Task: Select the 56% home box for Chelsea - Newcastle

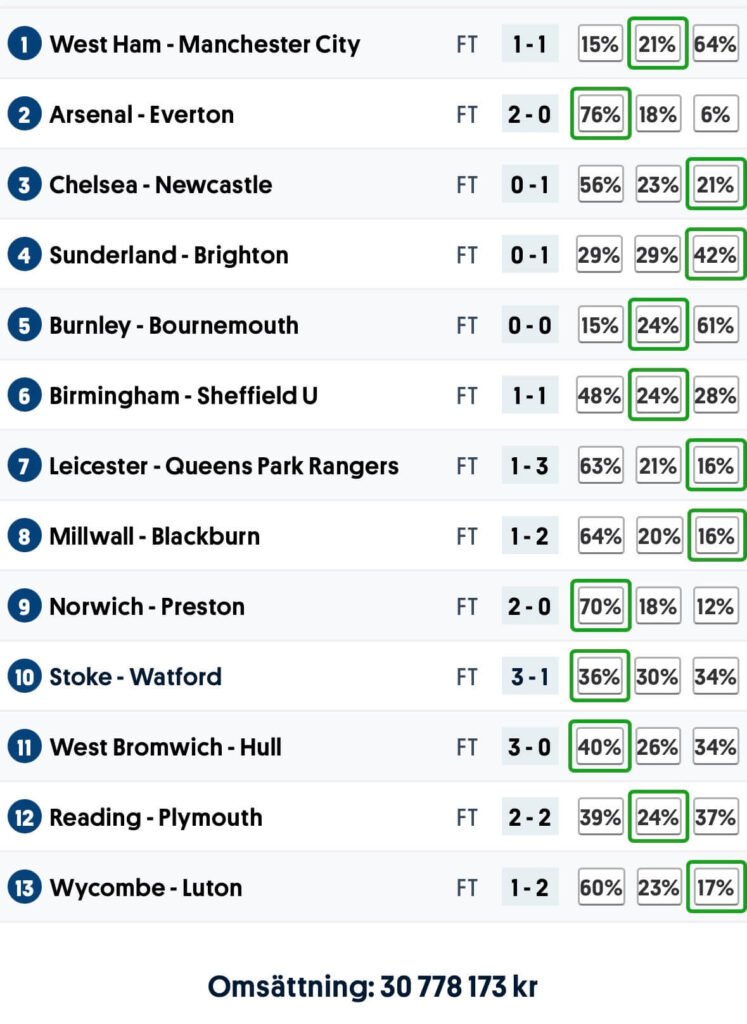Action: 600,185
